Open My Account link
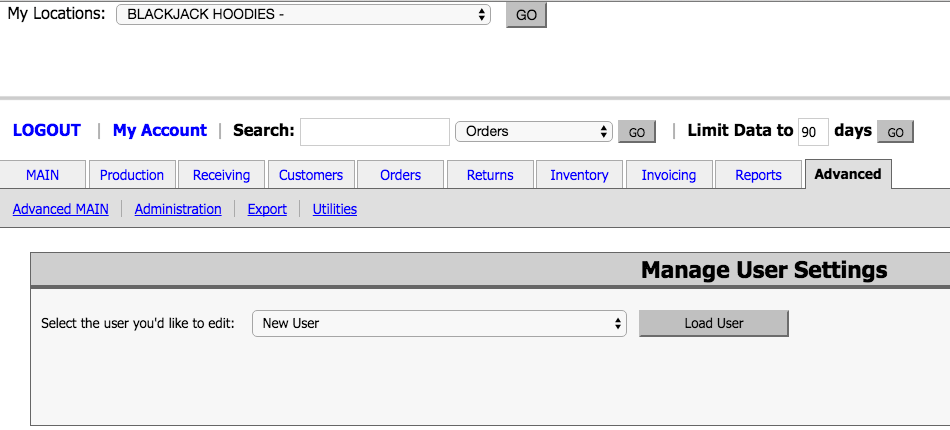Viewport: 950px width, 430px height. pyautogui.click(x=160, y=131)
